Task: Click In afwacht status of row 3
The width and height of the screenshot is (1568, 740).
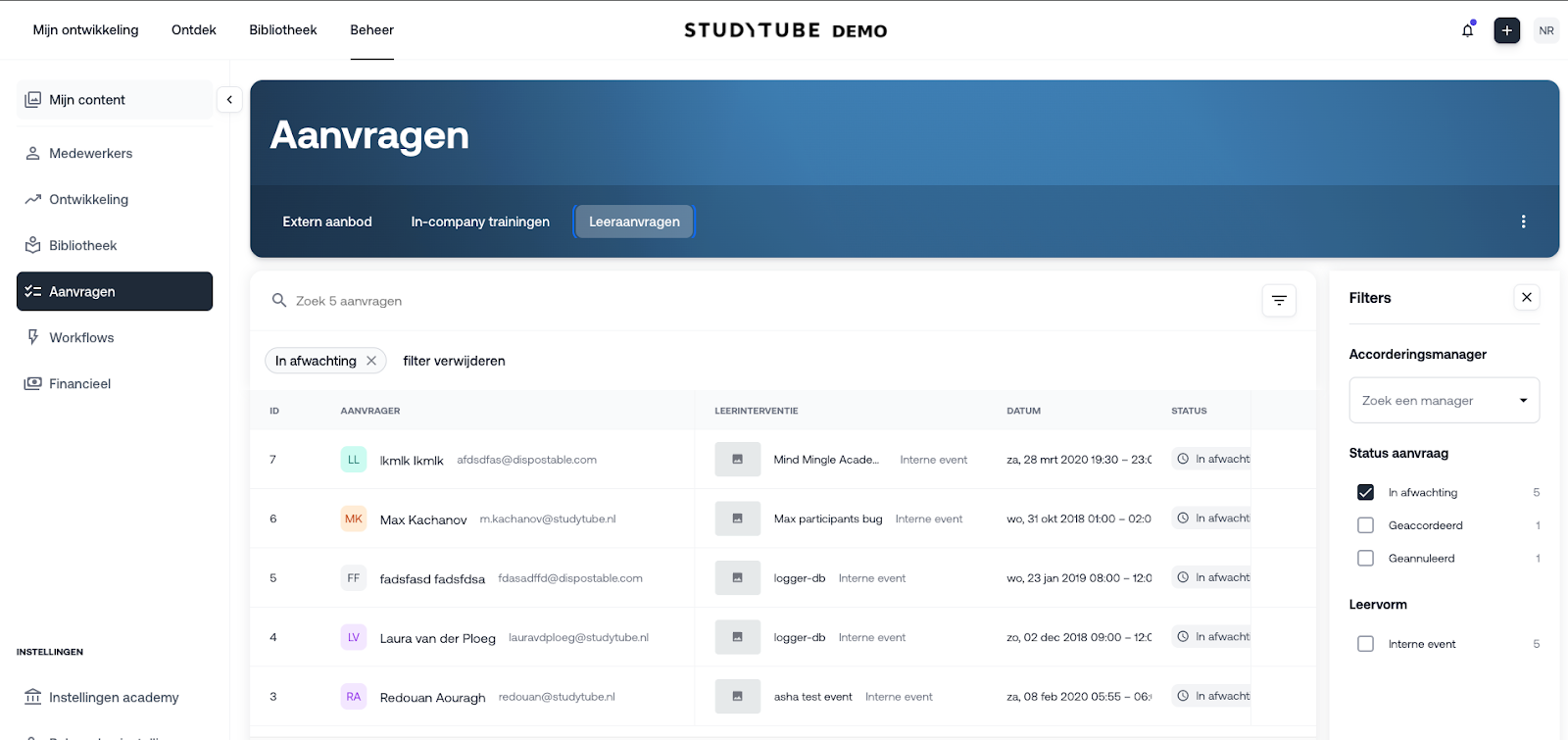Action: click(1211, 696)
